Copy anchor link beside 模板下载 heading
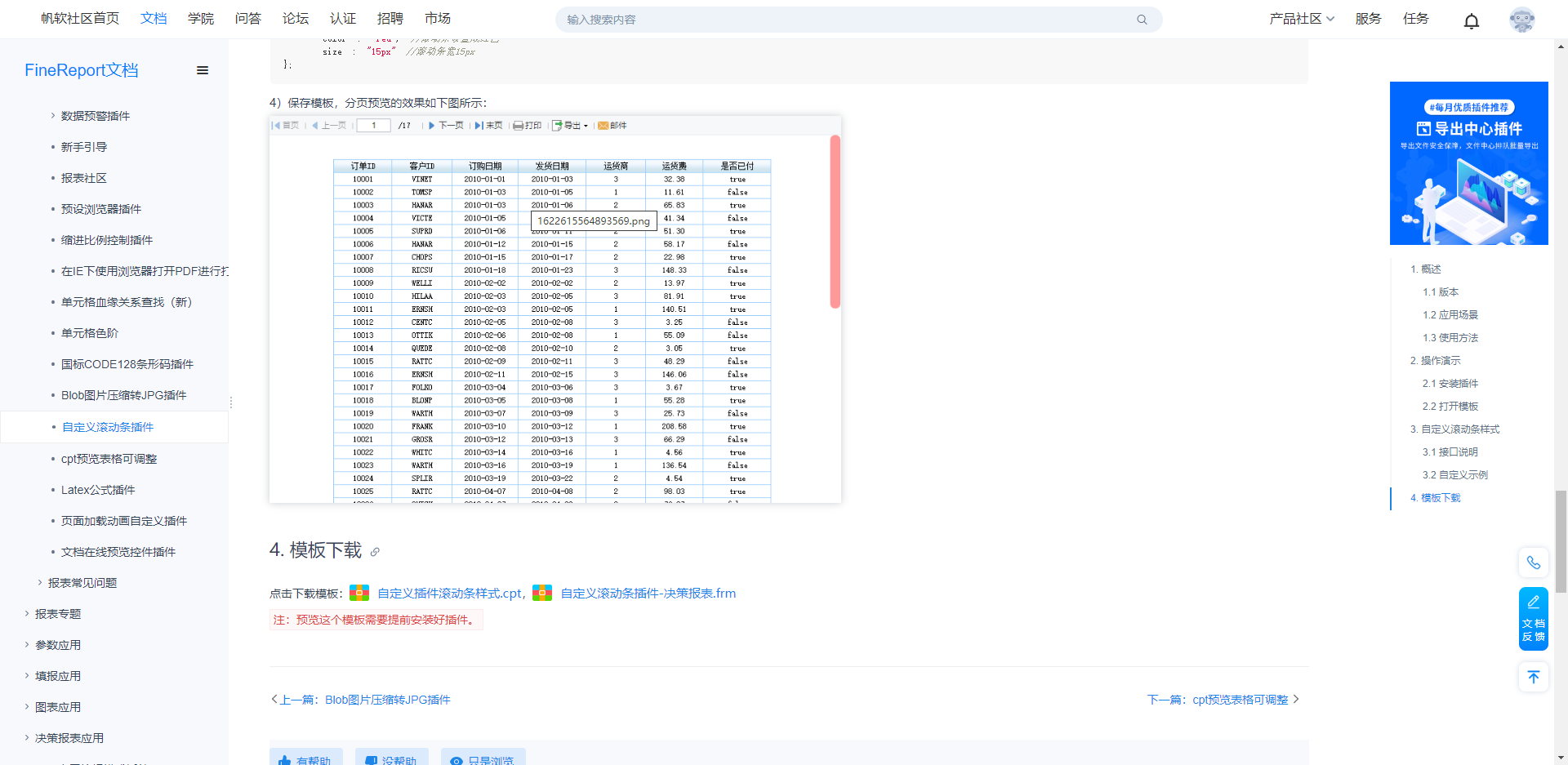This screenshot has width=1568, height=765. [375, 552]
